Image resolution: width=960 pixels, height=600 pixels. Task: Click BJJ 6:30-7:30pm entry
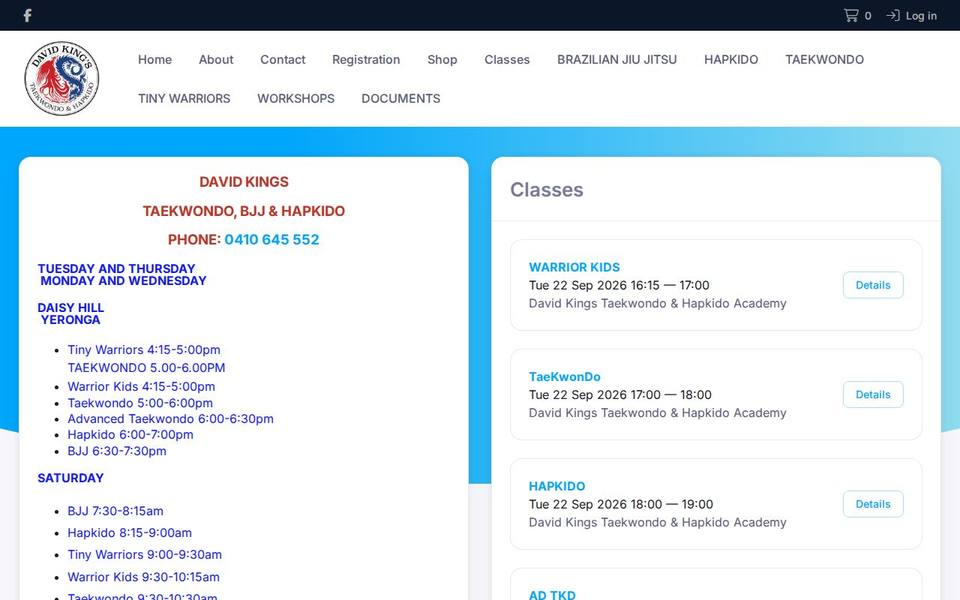117,451
